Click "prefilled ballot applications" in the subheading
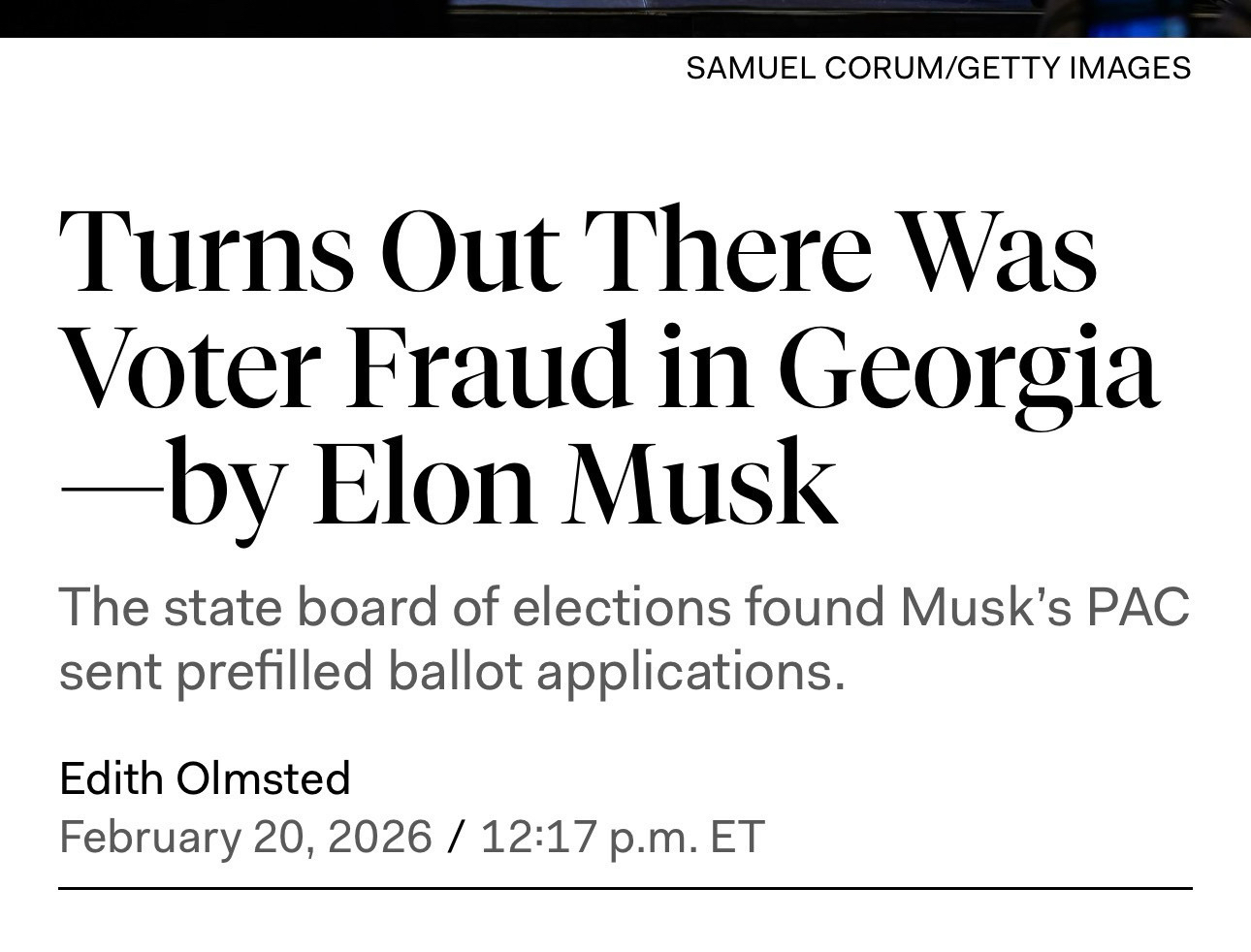The image size is (1251, 952). click(x=510, y=671)
